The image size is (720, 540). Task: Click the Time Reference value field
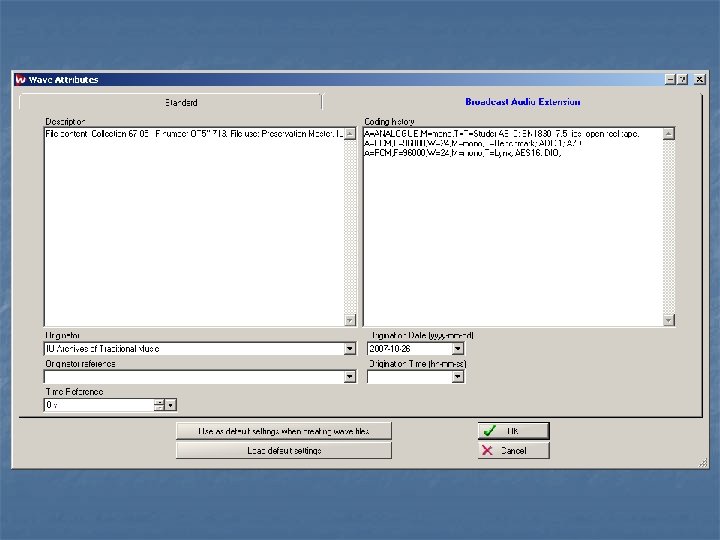99,405
